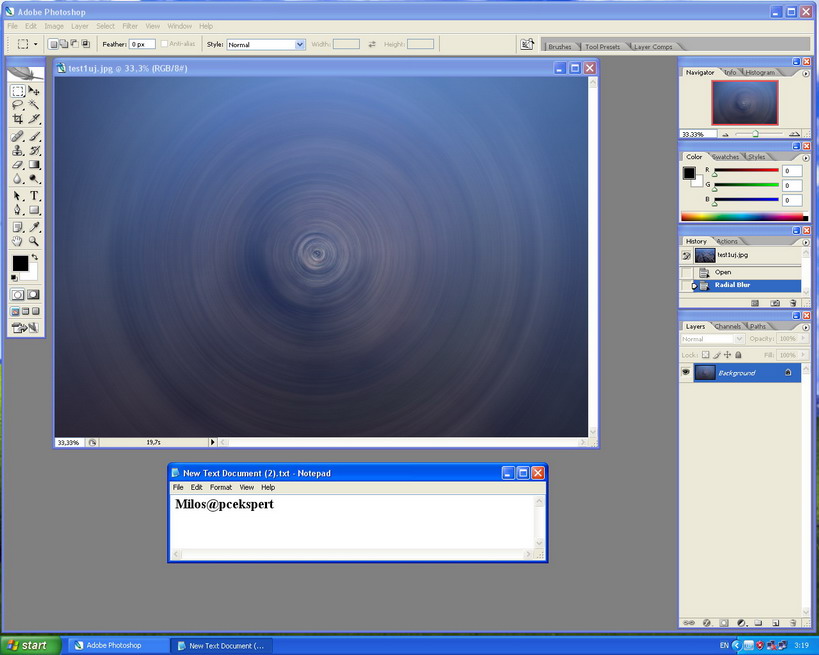Expand the Navigator panel options menu
Image resolution: width=819 pixels, height=655 pixels.
[x=806, y=73]
